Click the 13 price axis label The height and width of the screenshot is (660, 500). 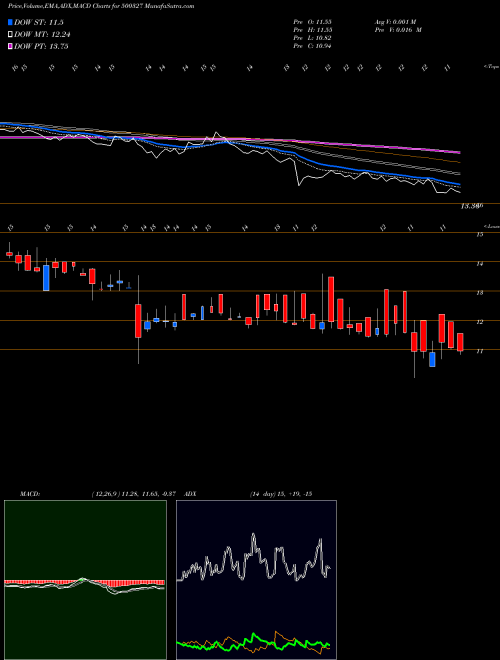click(479, 293)
